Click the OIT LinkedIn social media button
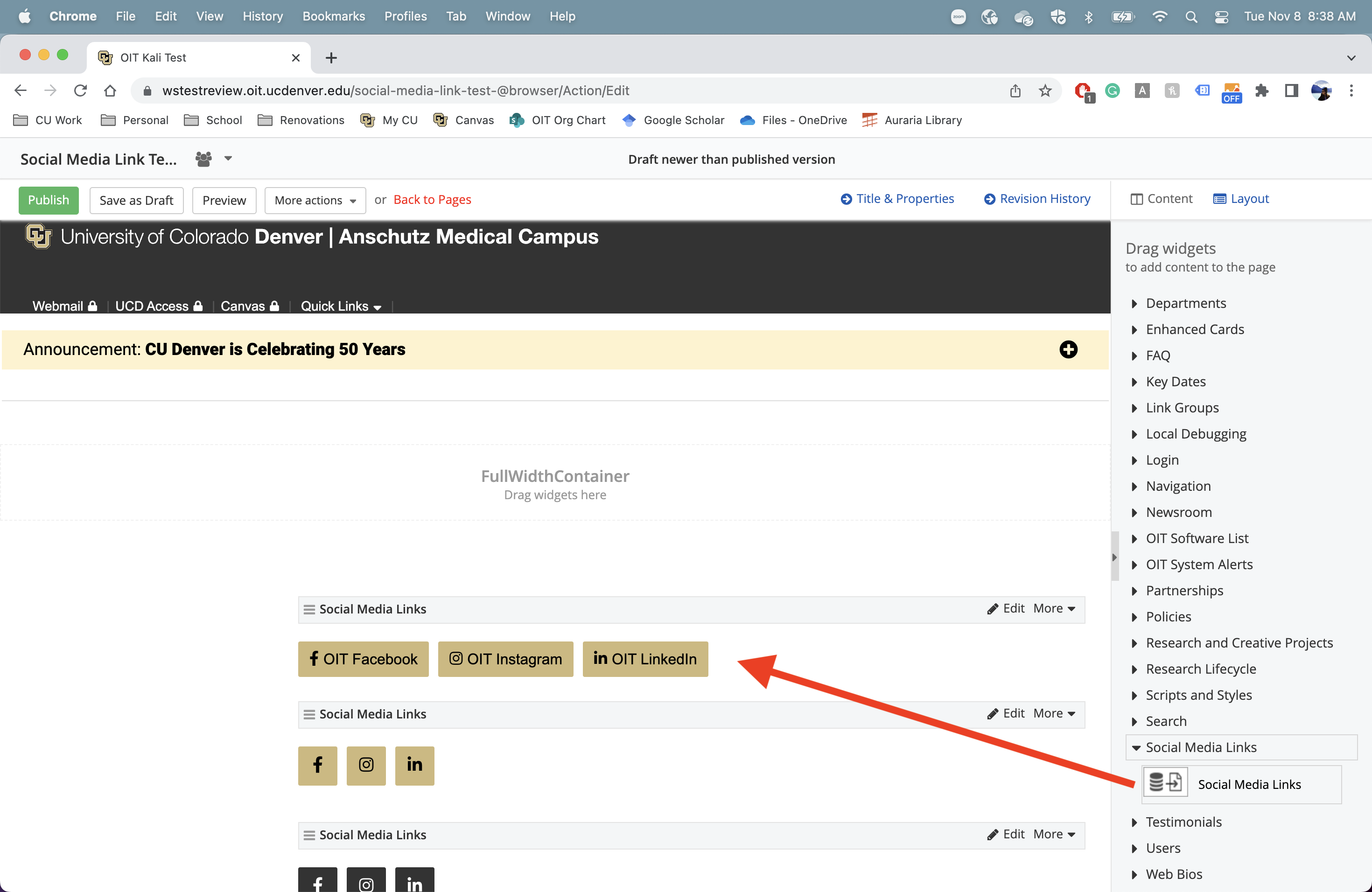 coord(645,659)
